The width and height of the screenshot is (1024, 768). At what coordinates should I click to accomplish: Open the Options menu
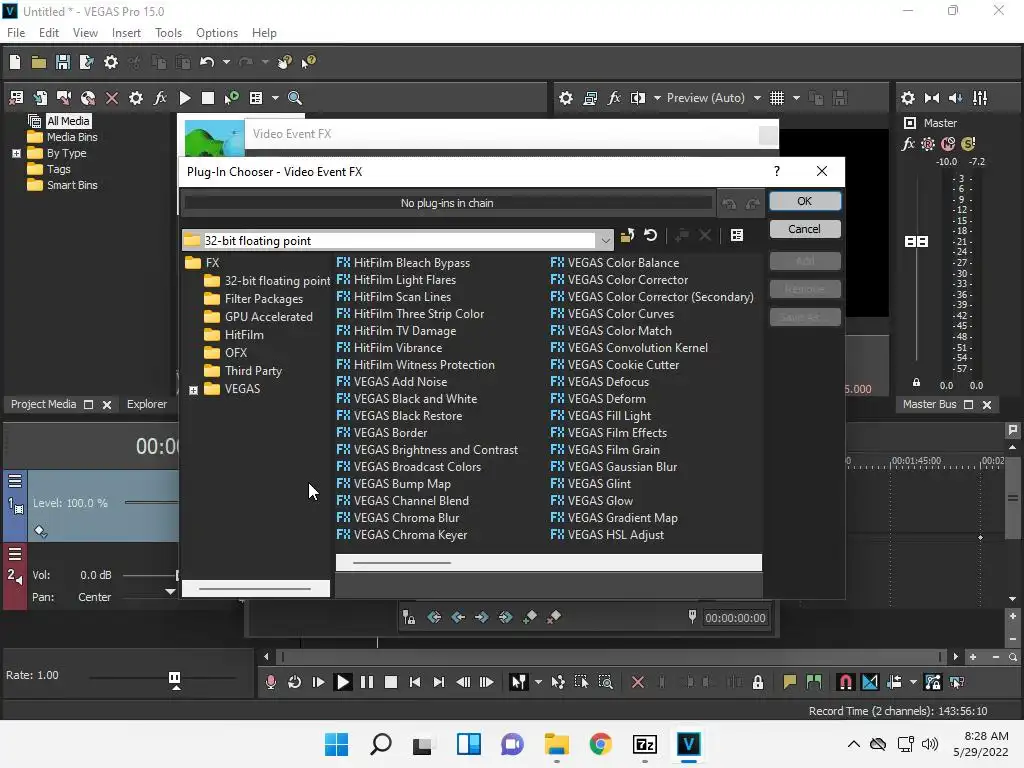[x=217, y=33]
